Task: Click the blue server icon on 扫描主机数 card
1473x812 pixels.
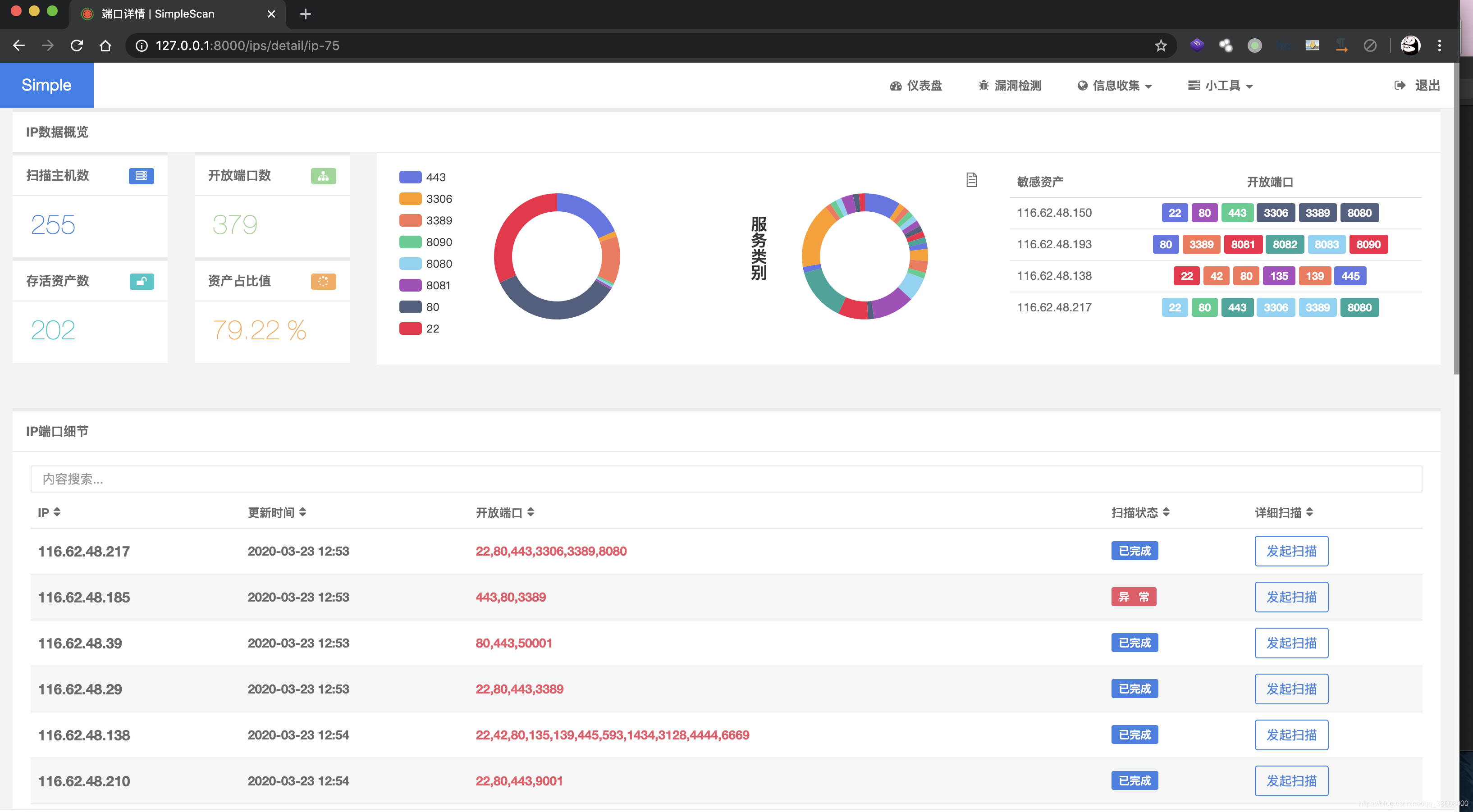Action: pyautogui.click(x=141, y=176)
